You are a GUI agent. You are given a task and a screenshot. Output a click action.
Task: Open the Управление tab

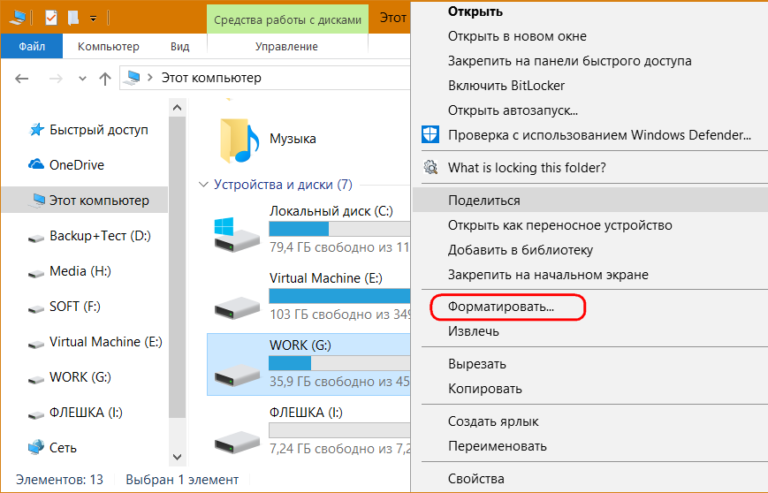pyautogui.click(x=287, y=47)
